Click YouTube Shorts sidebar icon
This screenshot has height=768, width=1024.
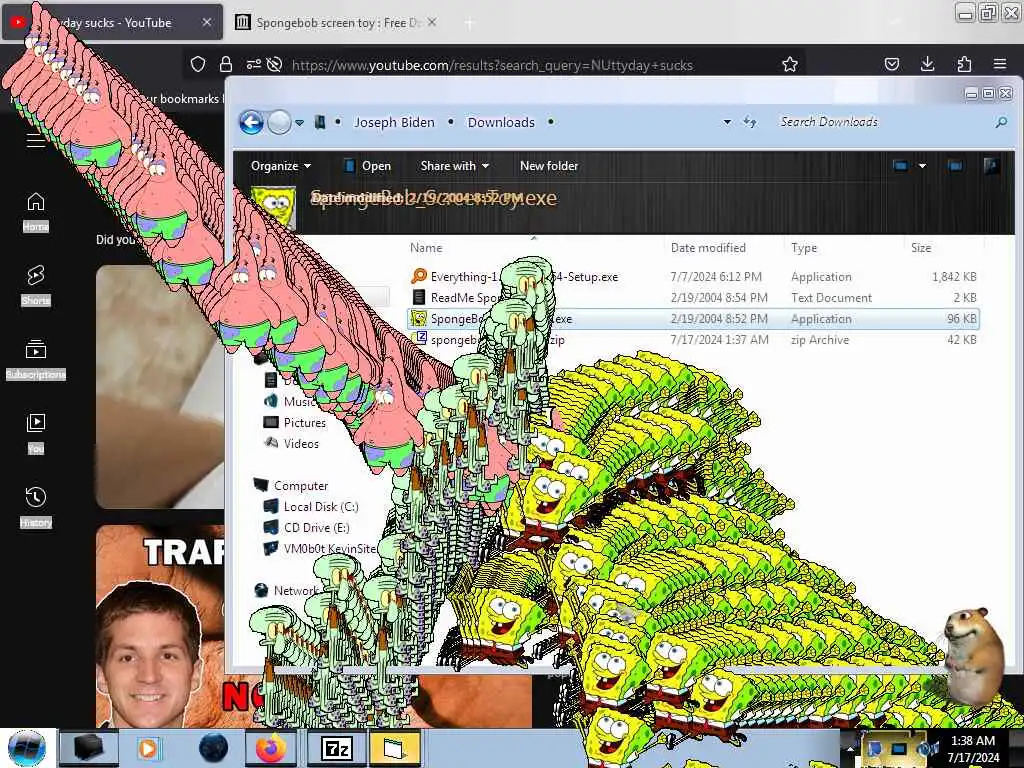[x=35, y=285]
